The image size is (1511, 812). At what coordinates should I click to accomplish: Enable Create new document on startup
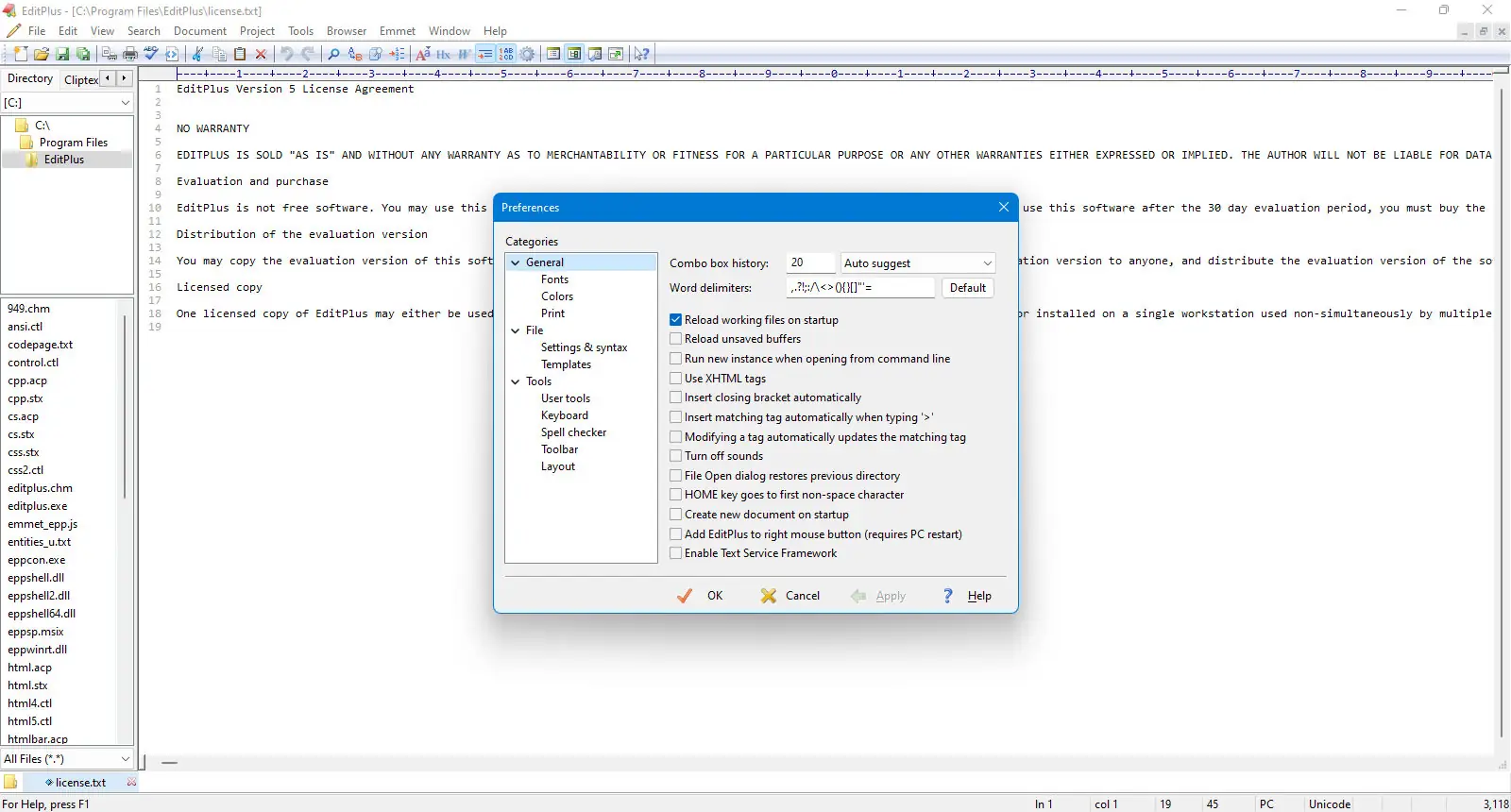[x=675, y=515]
